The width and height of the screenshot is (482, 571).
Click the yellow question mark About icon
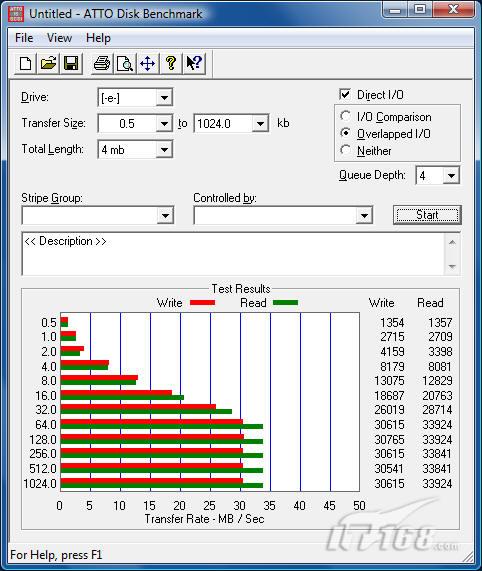coord(170,63)
